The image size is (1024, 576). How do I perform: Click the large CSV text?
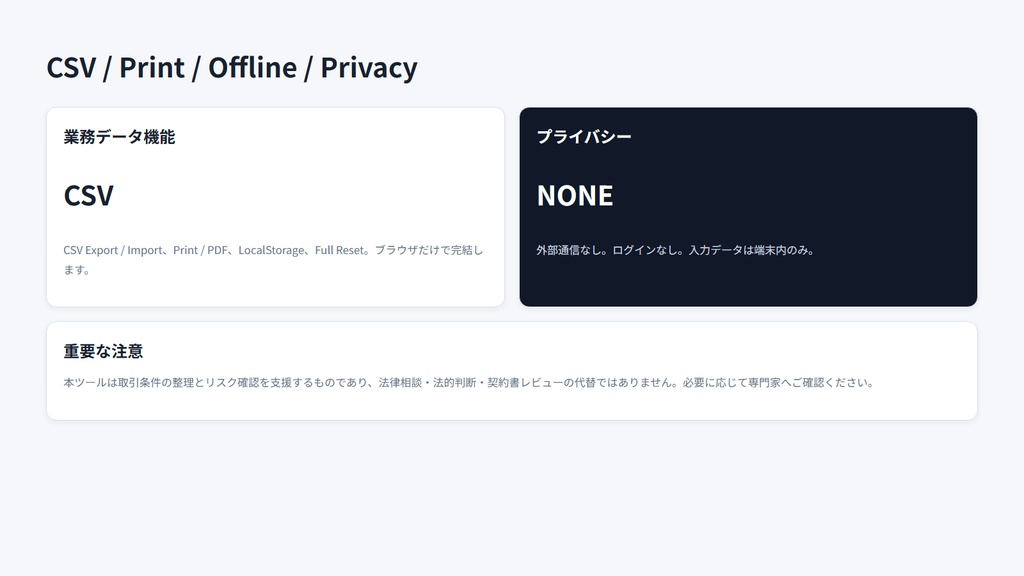(x=88, y=195)
